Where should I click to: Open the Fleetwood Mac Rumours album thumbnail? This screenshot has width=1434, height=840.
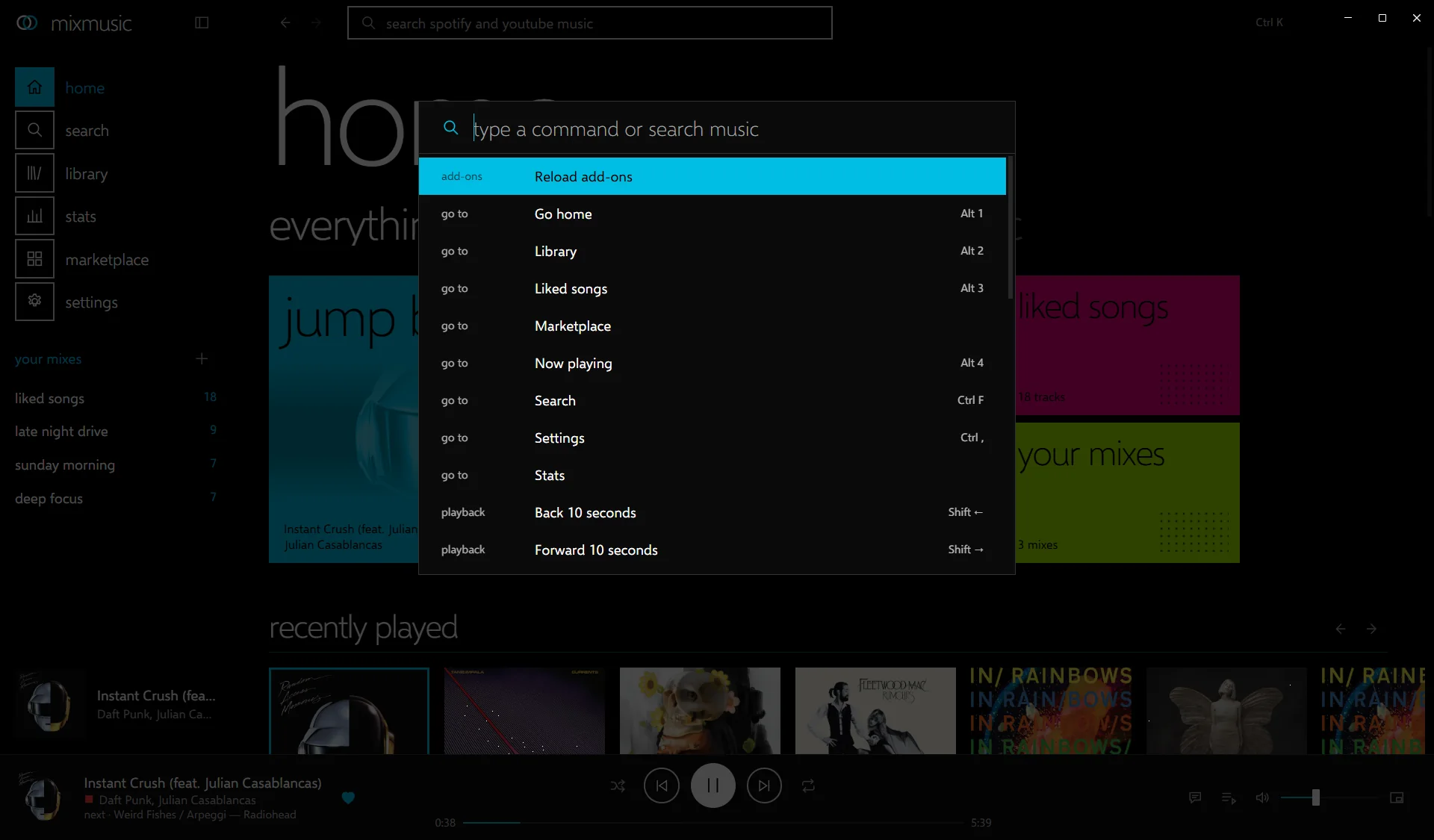(875, 711)
